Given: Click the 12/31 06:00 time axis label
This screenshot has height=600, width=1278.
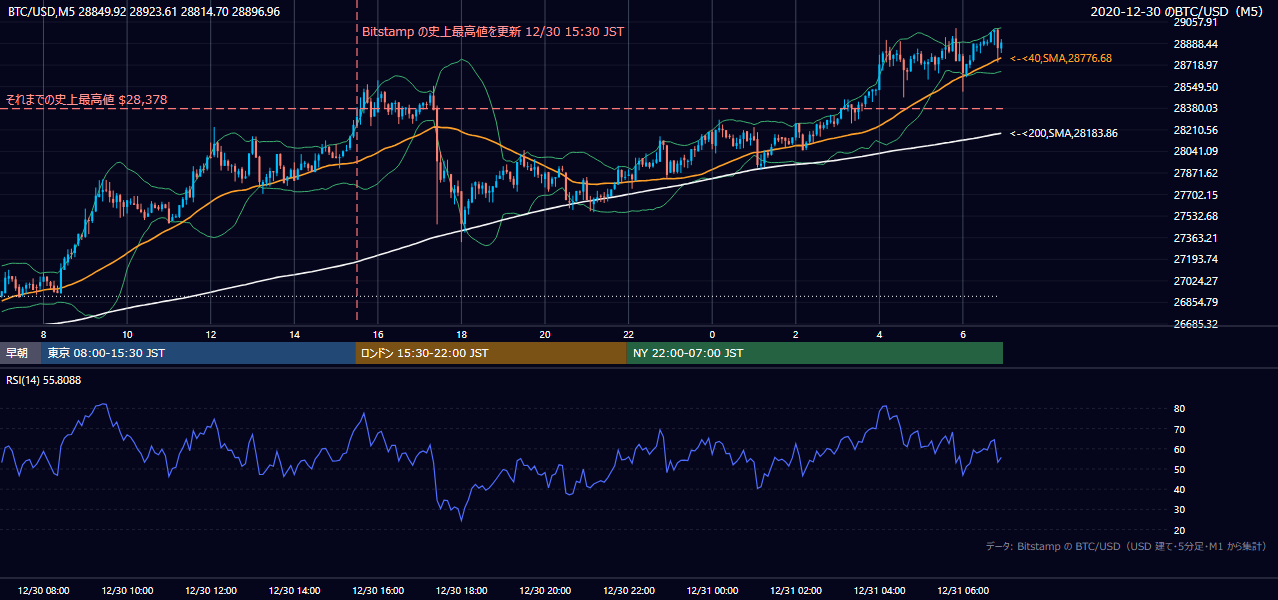Looking at the screenshot, I should click(963, 591).
